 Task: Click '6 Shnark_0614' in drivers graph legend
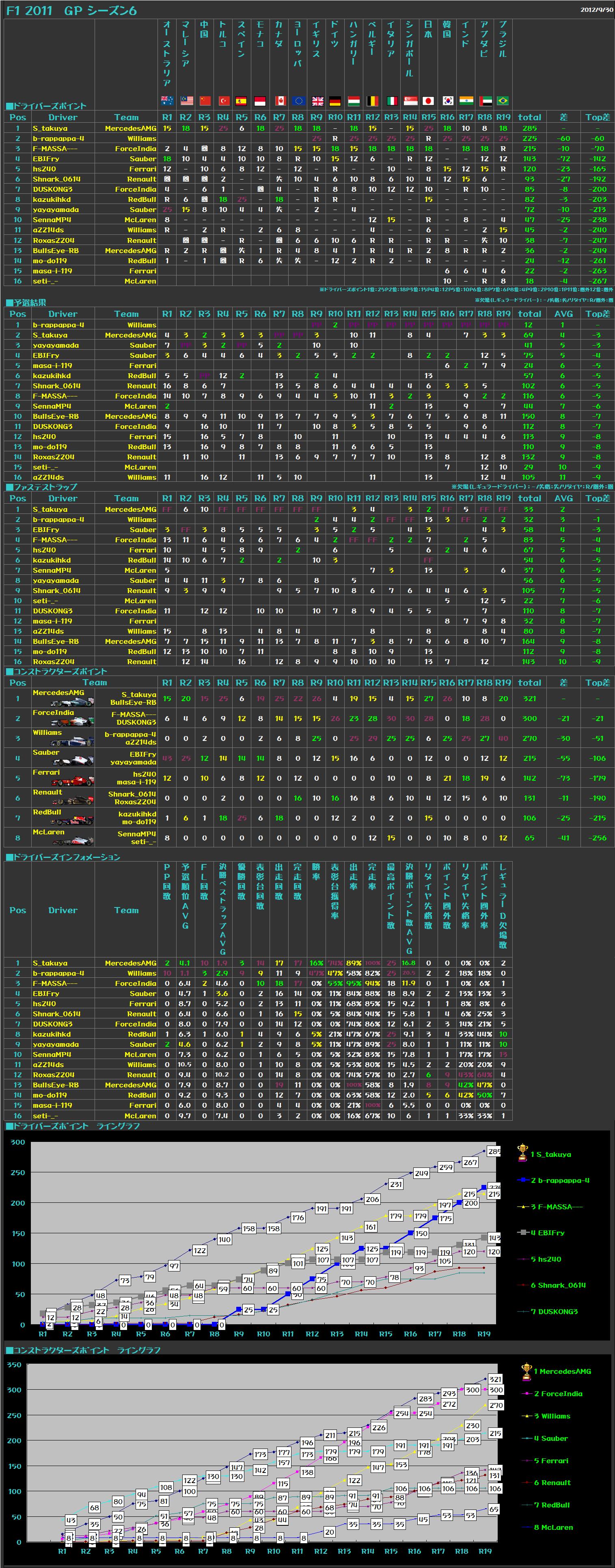558,1285
